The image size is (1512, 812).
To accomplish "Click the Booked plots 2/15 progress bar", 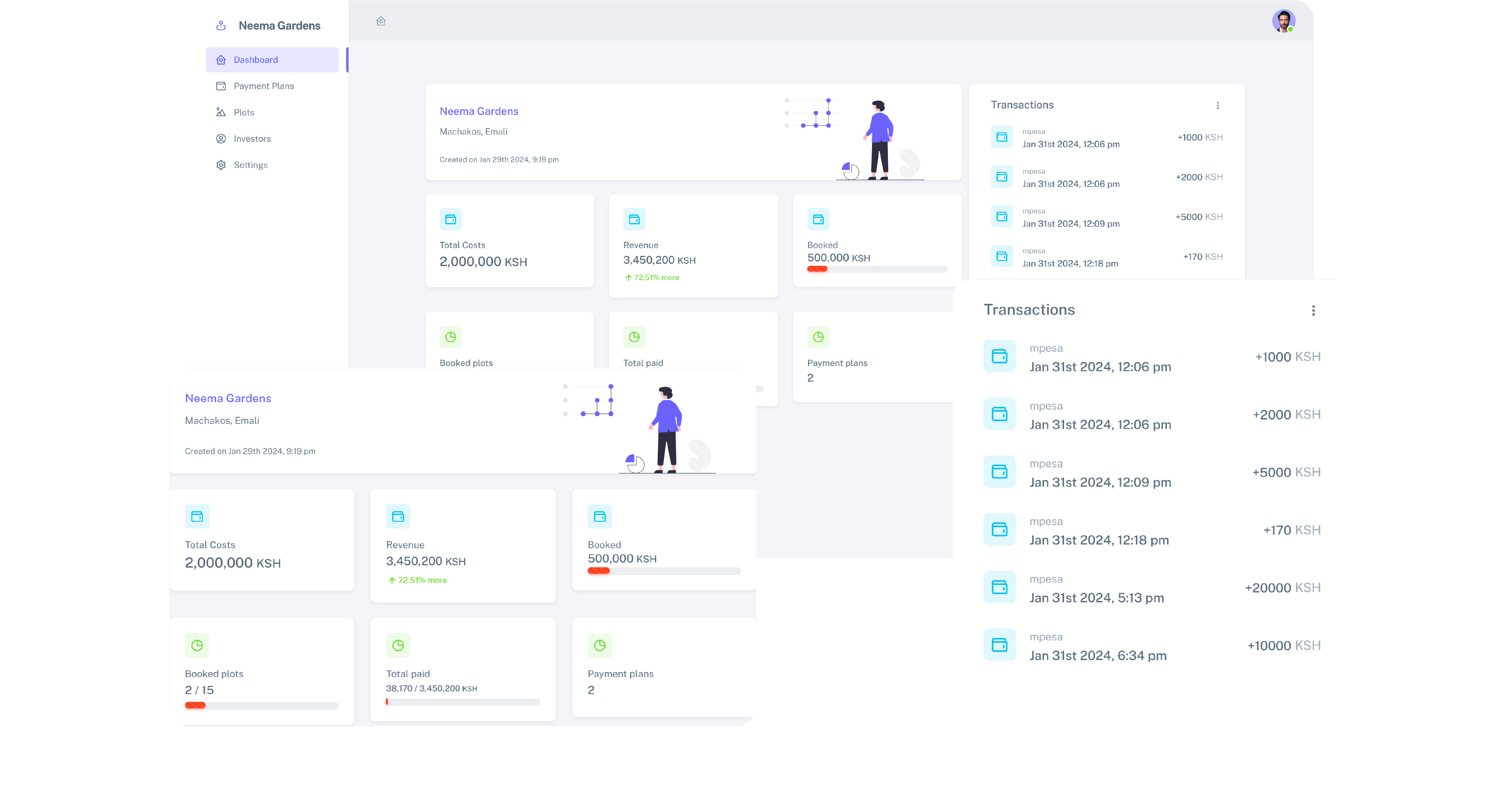I will click(261, 705).
